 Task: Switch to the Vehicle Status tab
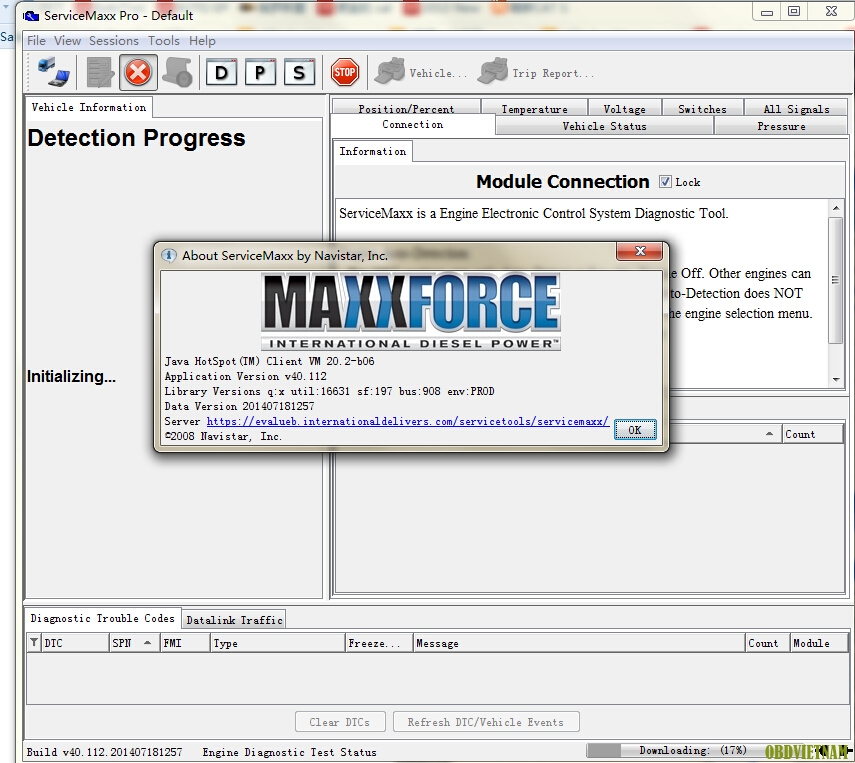[604, 126]
